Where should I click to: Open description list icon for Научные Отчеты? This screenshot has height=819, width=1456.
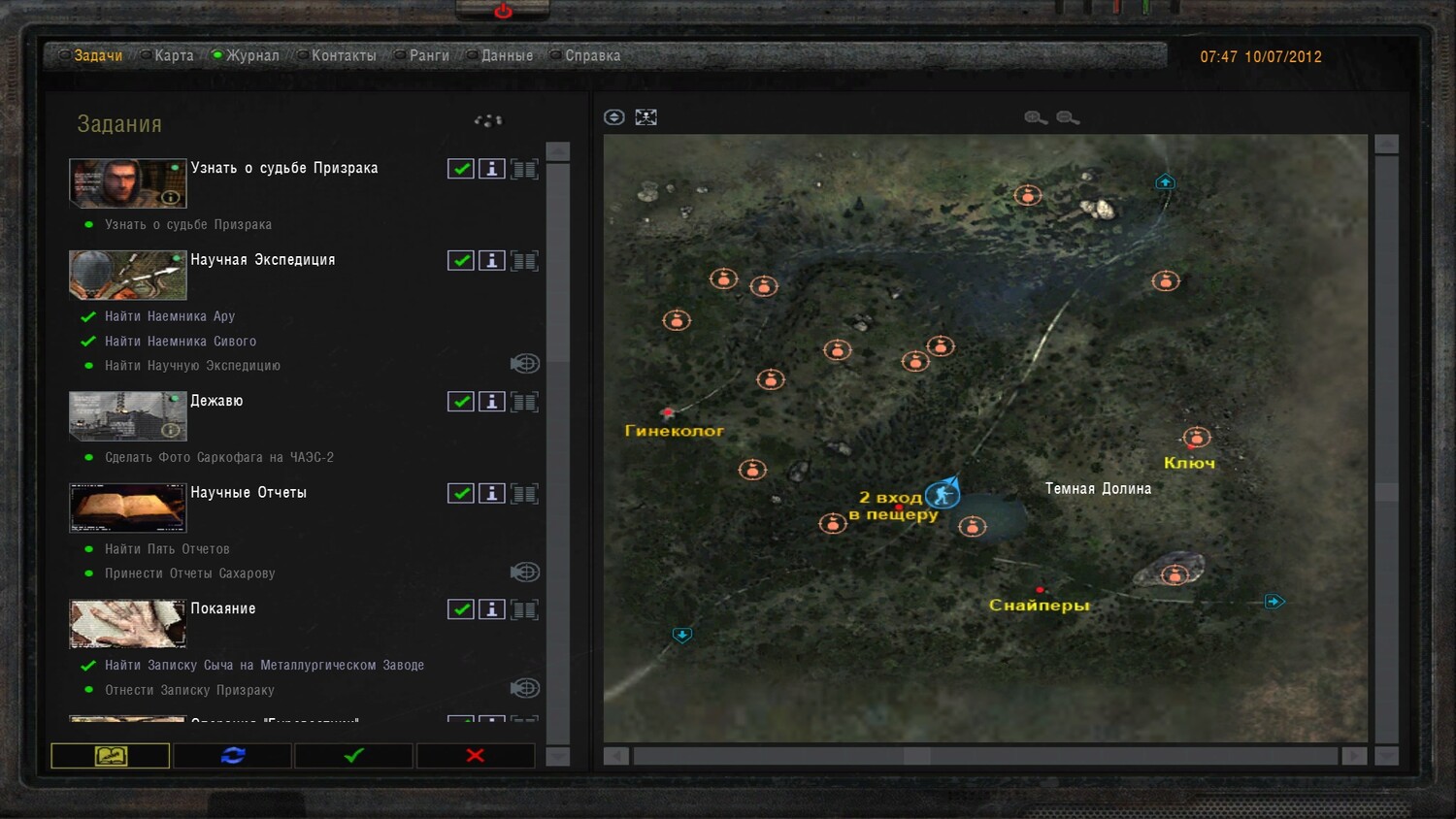coord(525,494)
